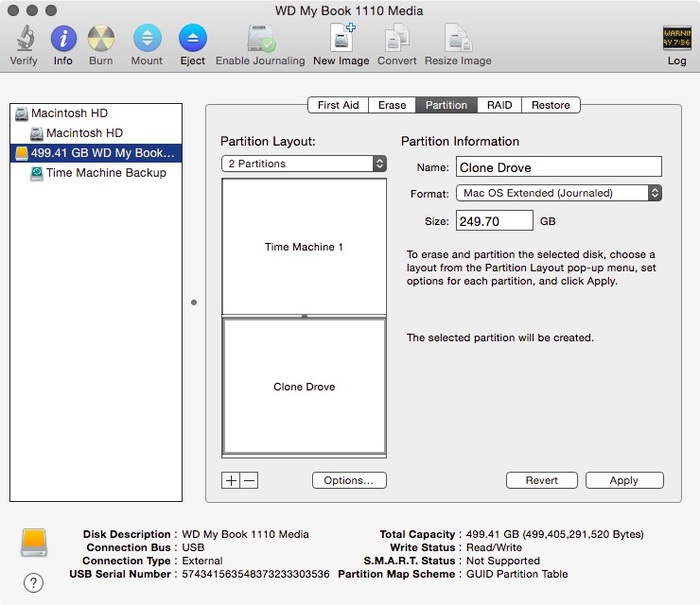The width and height of the screenshot is (700, 605).
Task: Select the Time Machine 1 partition block
Action: coord(304,247)
